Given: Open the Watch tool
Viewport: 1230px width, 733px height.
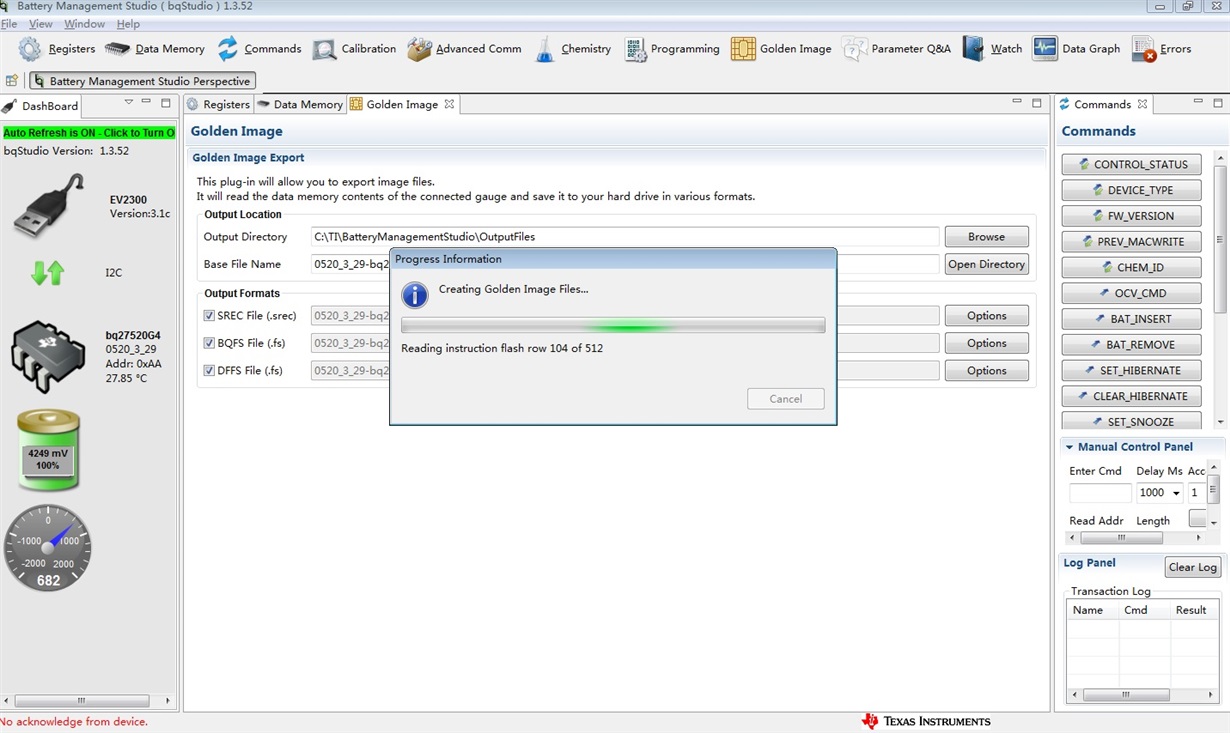Looking at the screenshot, I should [x=992, y=49].
